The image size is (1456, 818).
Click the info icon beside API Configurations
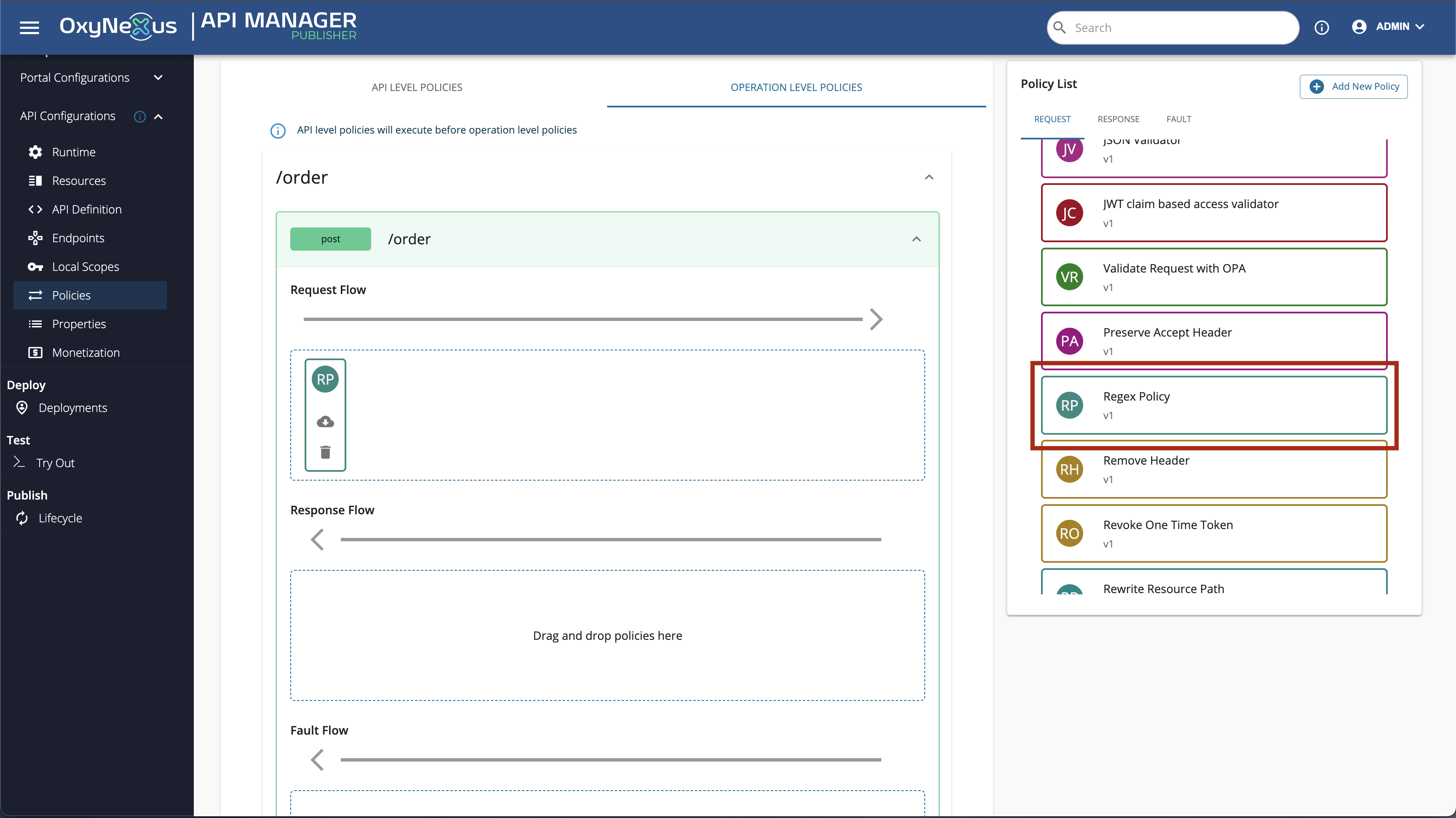(139, 116)
